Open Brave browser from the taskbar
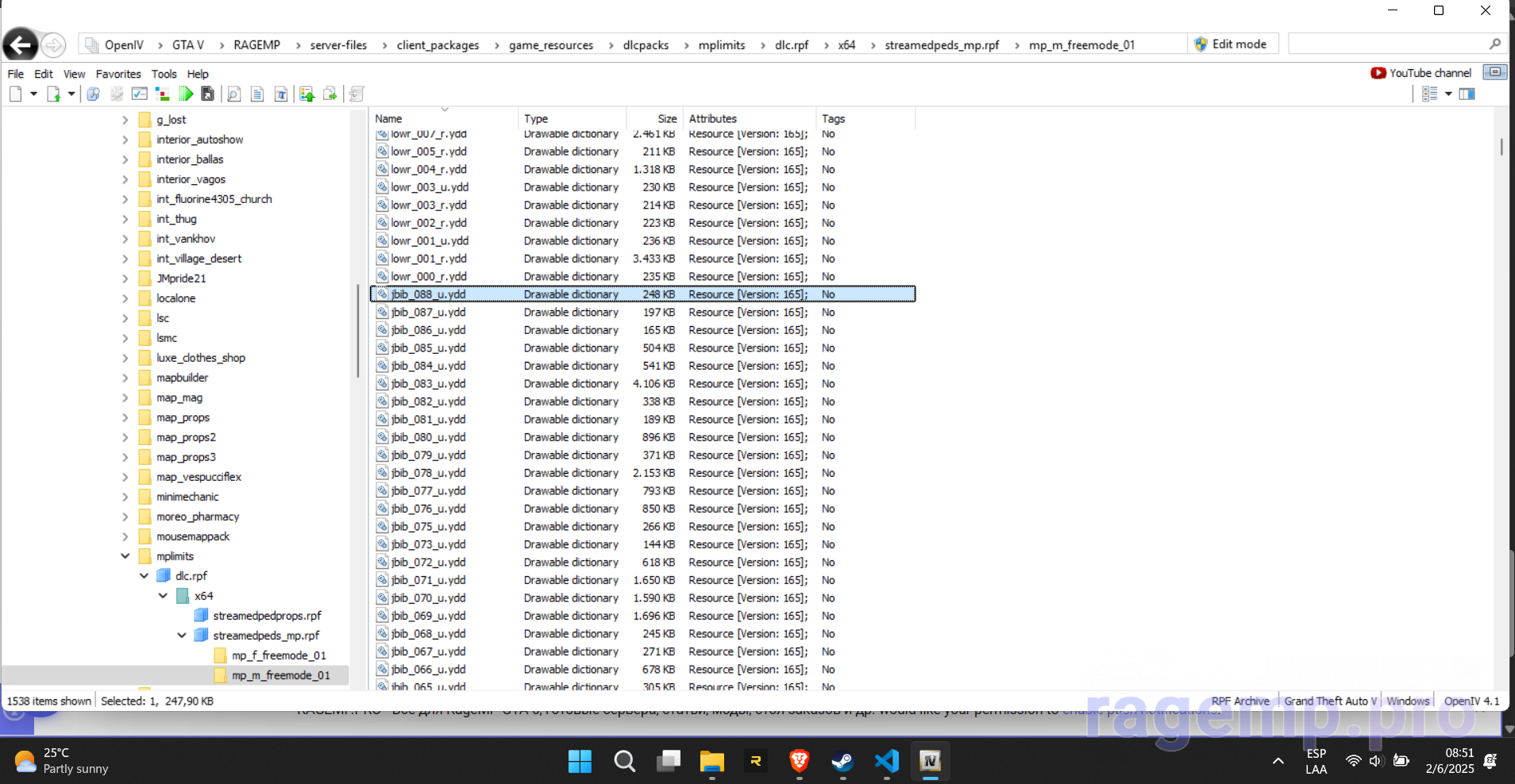Screen dimensions: 1515x784 799,762
